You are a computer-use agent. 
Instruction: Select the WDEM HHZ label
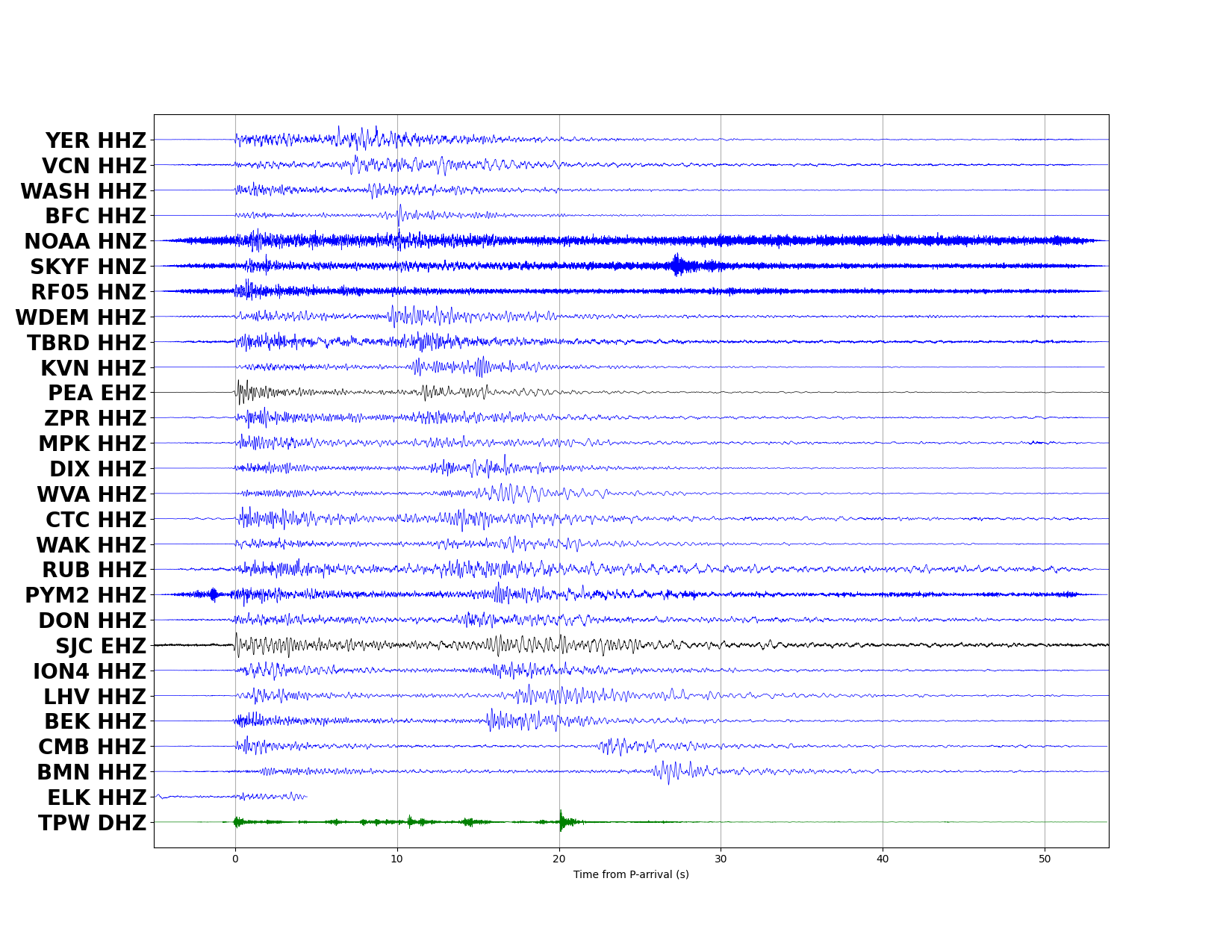tap(81, 317)
